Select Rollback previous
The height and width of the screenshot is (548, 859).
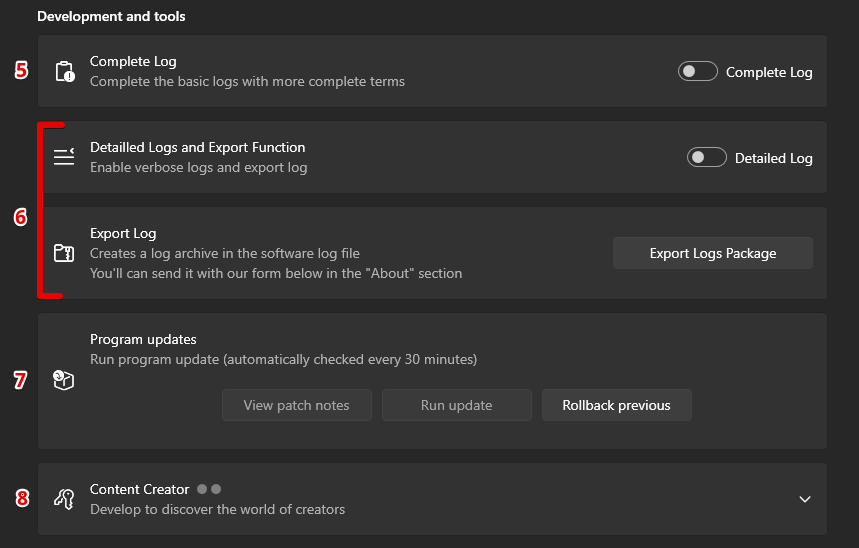616,405
